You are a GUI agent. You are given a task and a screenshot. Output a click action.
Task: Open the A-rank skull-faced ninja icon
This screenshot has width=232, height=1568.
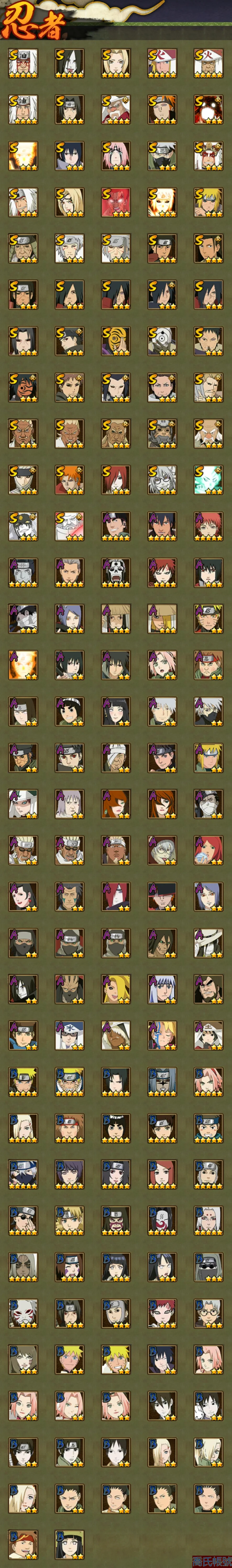(116, 572)
